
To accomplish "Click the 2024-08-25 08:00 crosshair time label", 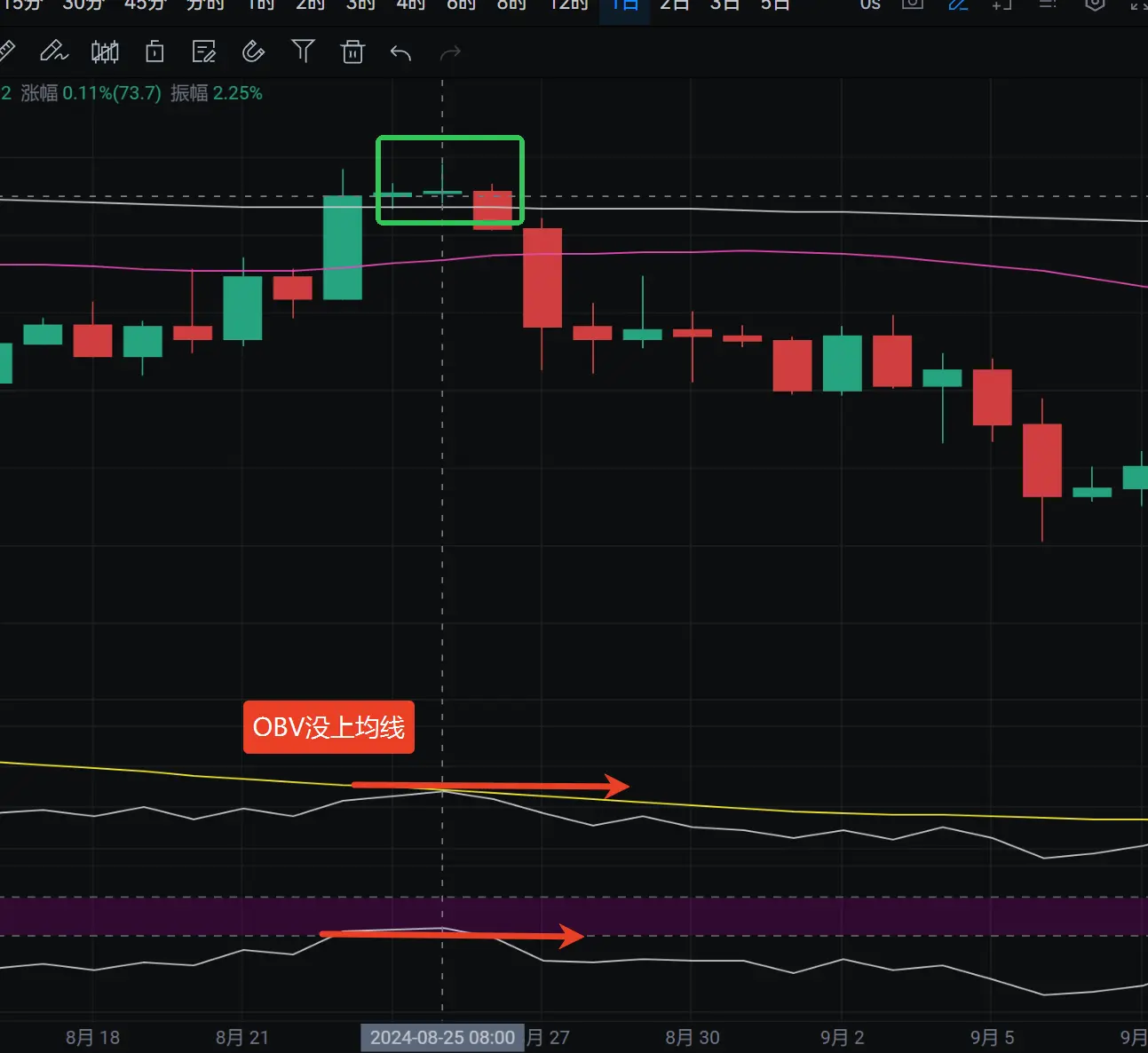I will point(442,1038).
